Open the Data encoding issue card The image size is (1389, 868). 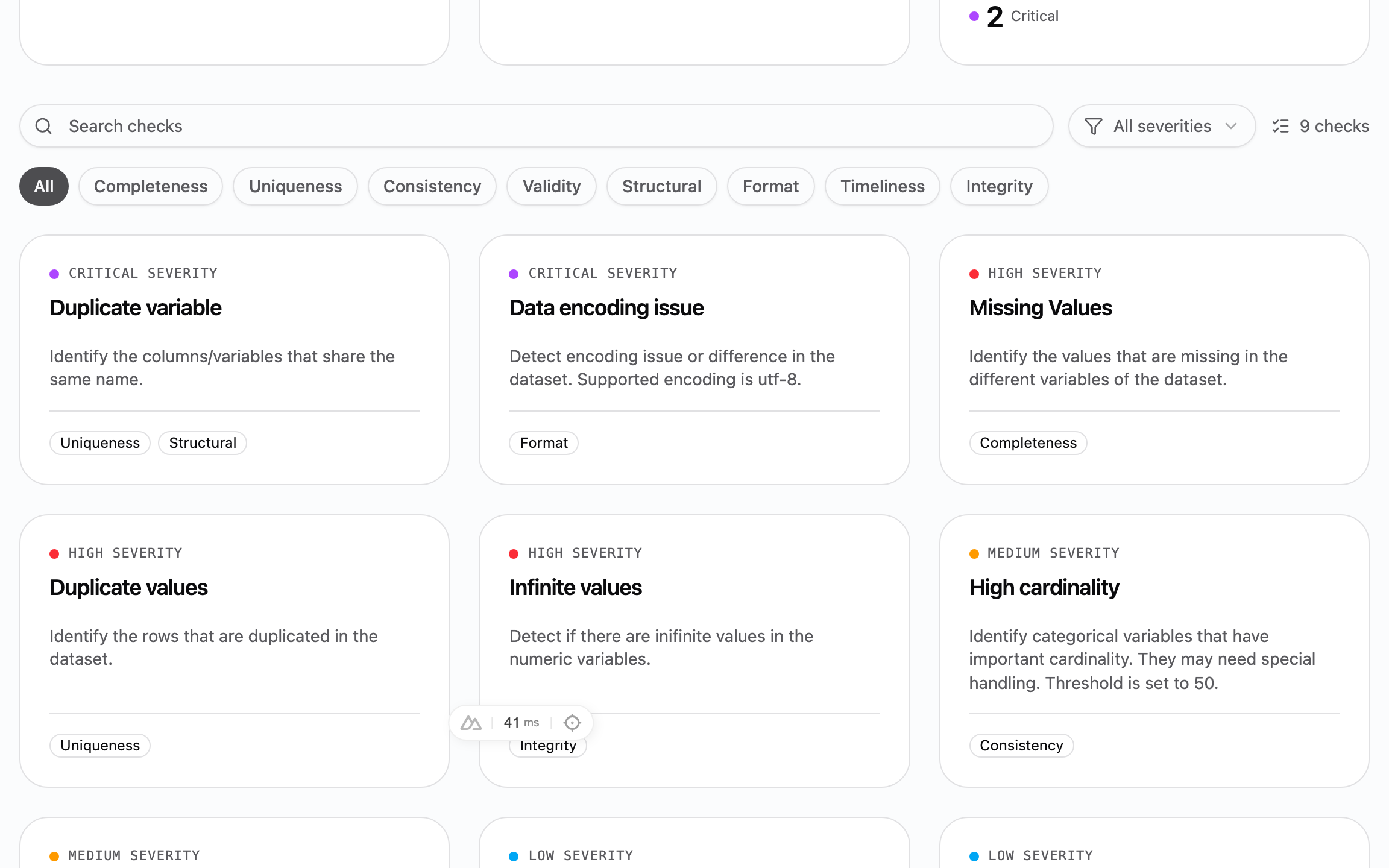coord(694,360)
